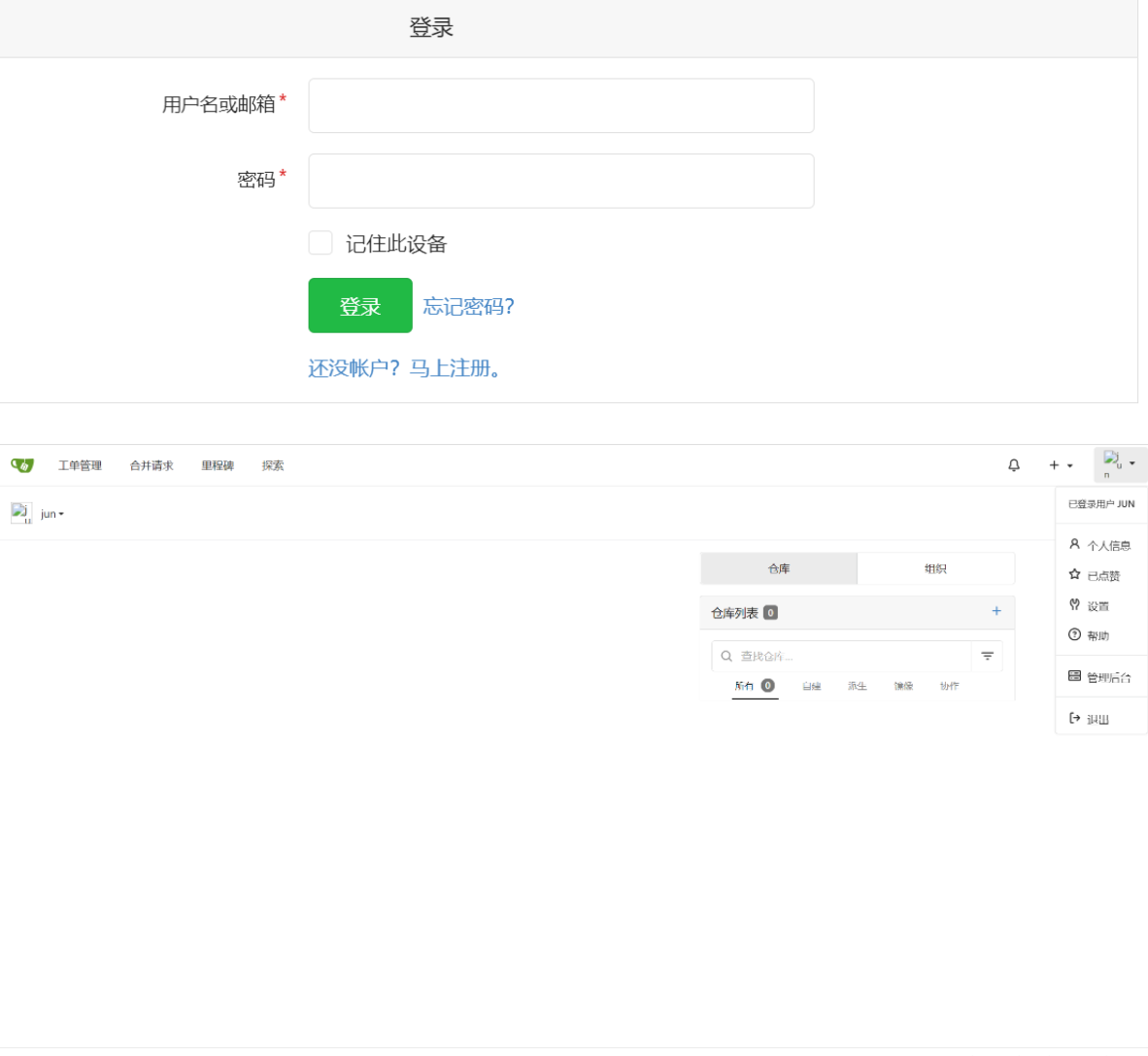Click the question-mark icon for 帮助
The image size is (1148, 1056).
[1074, 635]
